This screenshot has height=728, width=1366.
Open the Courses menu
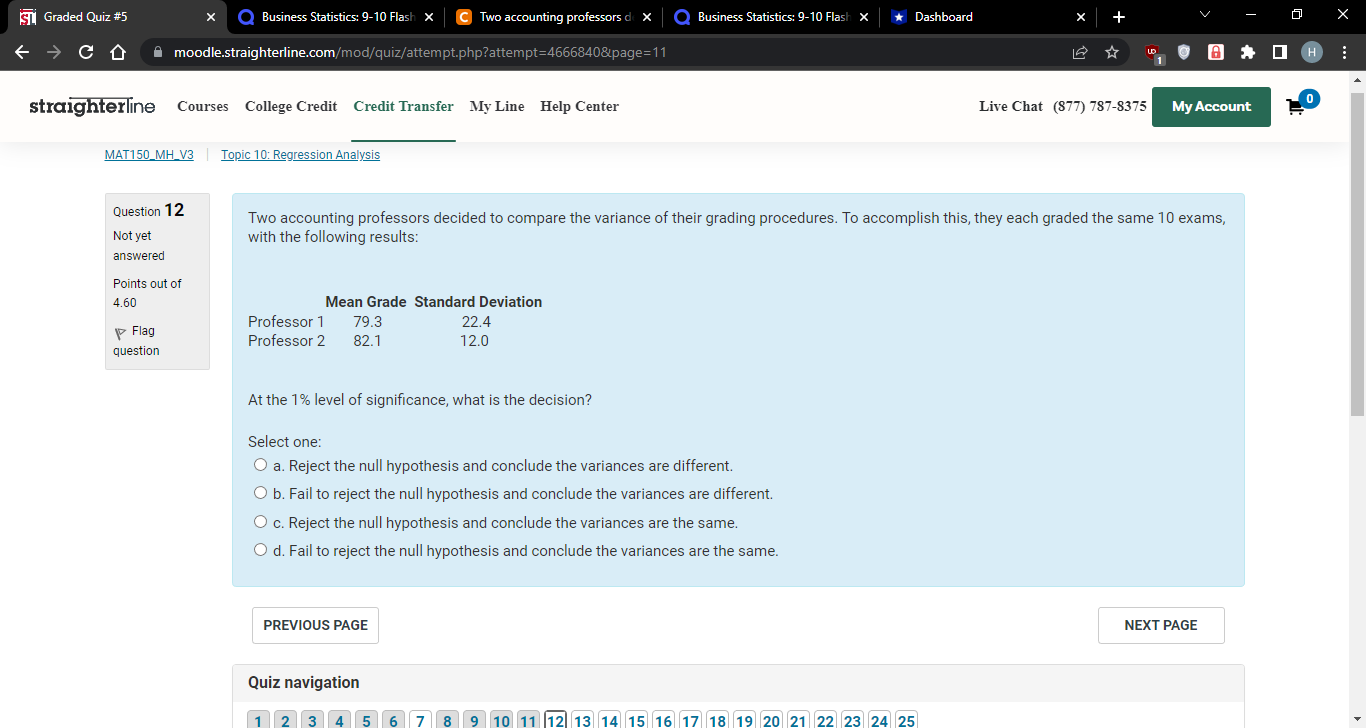(x=203, y=106)
